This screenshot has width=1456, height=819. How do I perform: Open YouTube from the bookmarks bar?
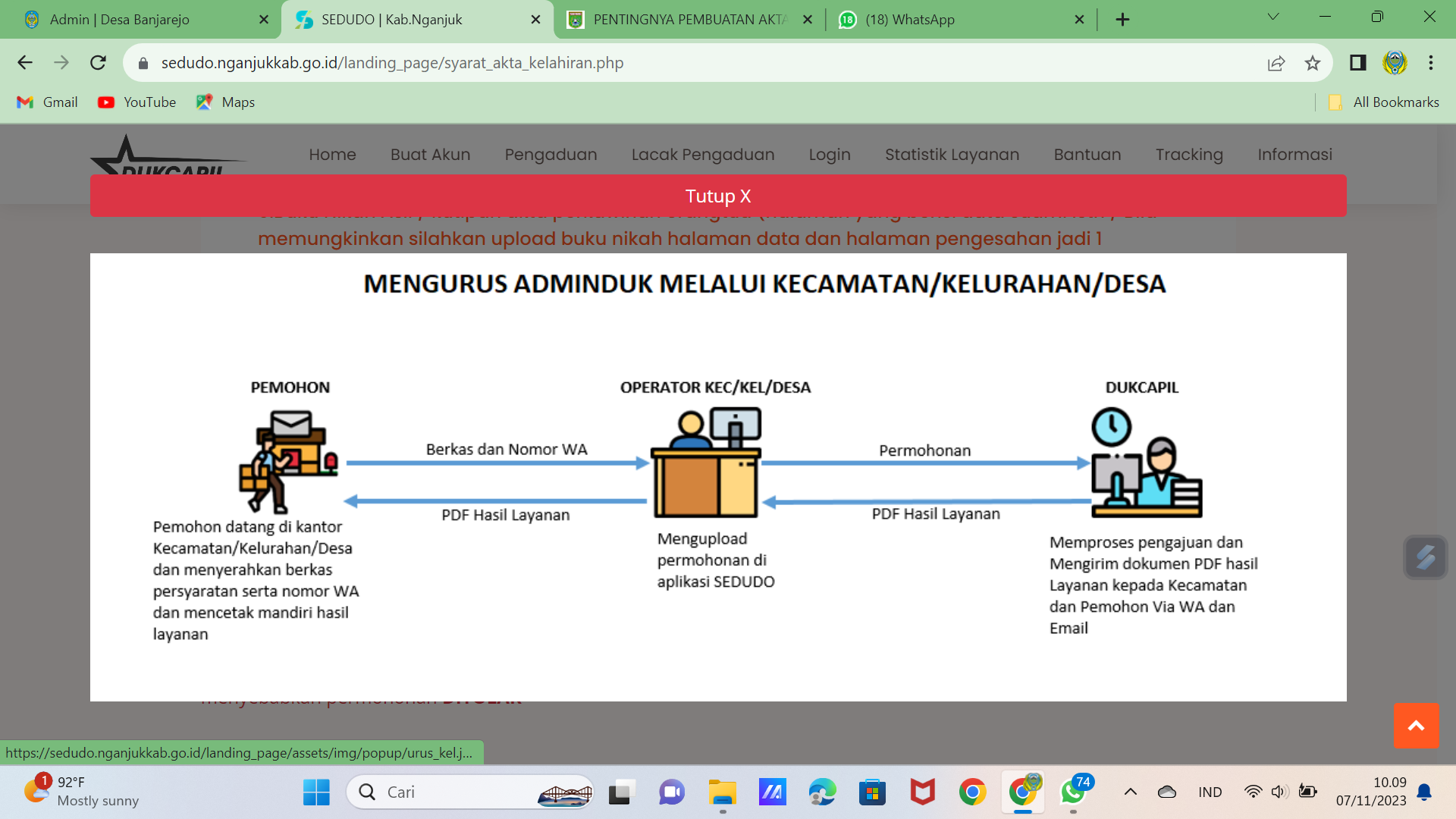point(136,102)
